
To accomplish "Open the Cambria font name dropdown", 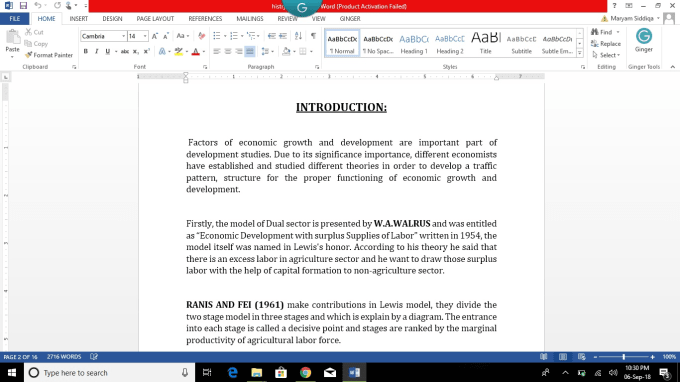I will [x=103, y=36].
